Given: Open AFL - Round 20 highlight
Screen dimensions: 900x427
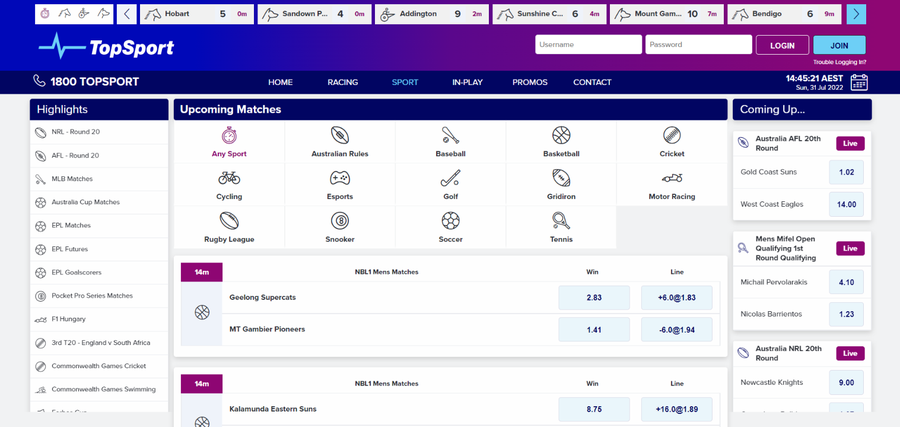Looking at the screenshot, I should pyautogui.click(x=99, y=156).
